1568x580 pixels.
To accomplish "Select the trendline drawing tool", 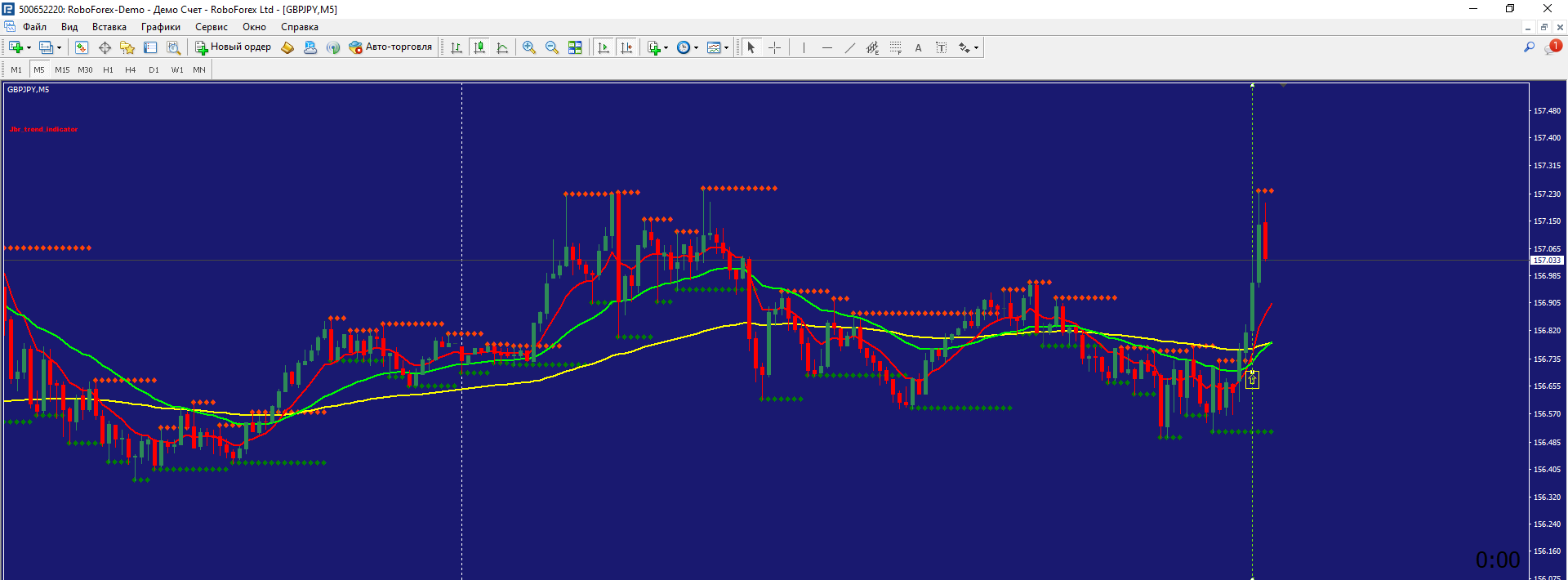I will (849, 47).
